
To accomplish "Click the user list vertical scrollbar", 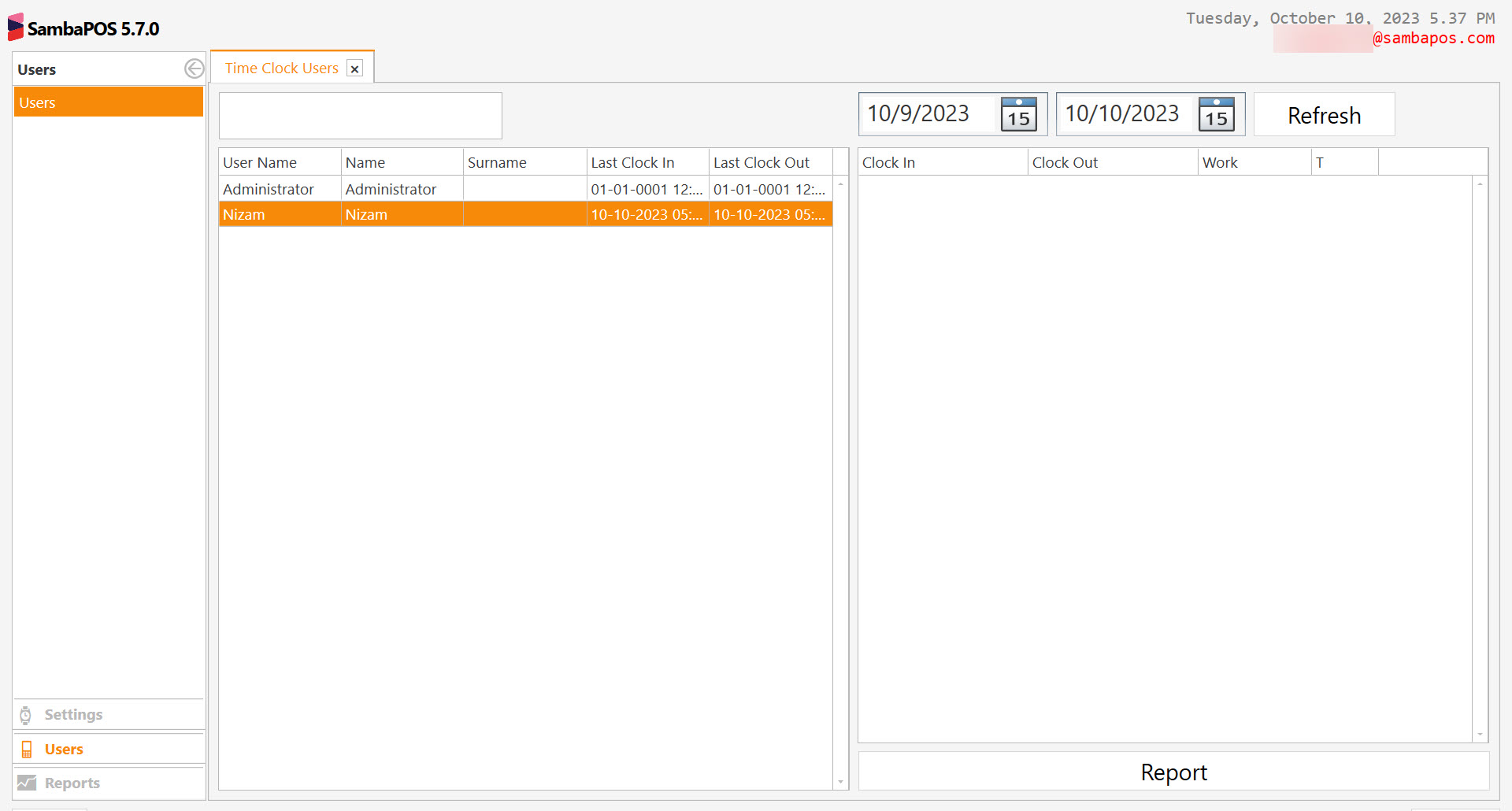I will pos(839,472).
